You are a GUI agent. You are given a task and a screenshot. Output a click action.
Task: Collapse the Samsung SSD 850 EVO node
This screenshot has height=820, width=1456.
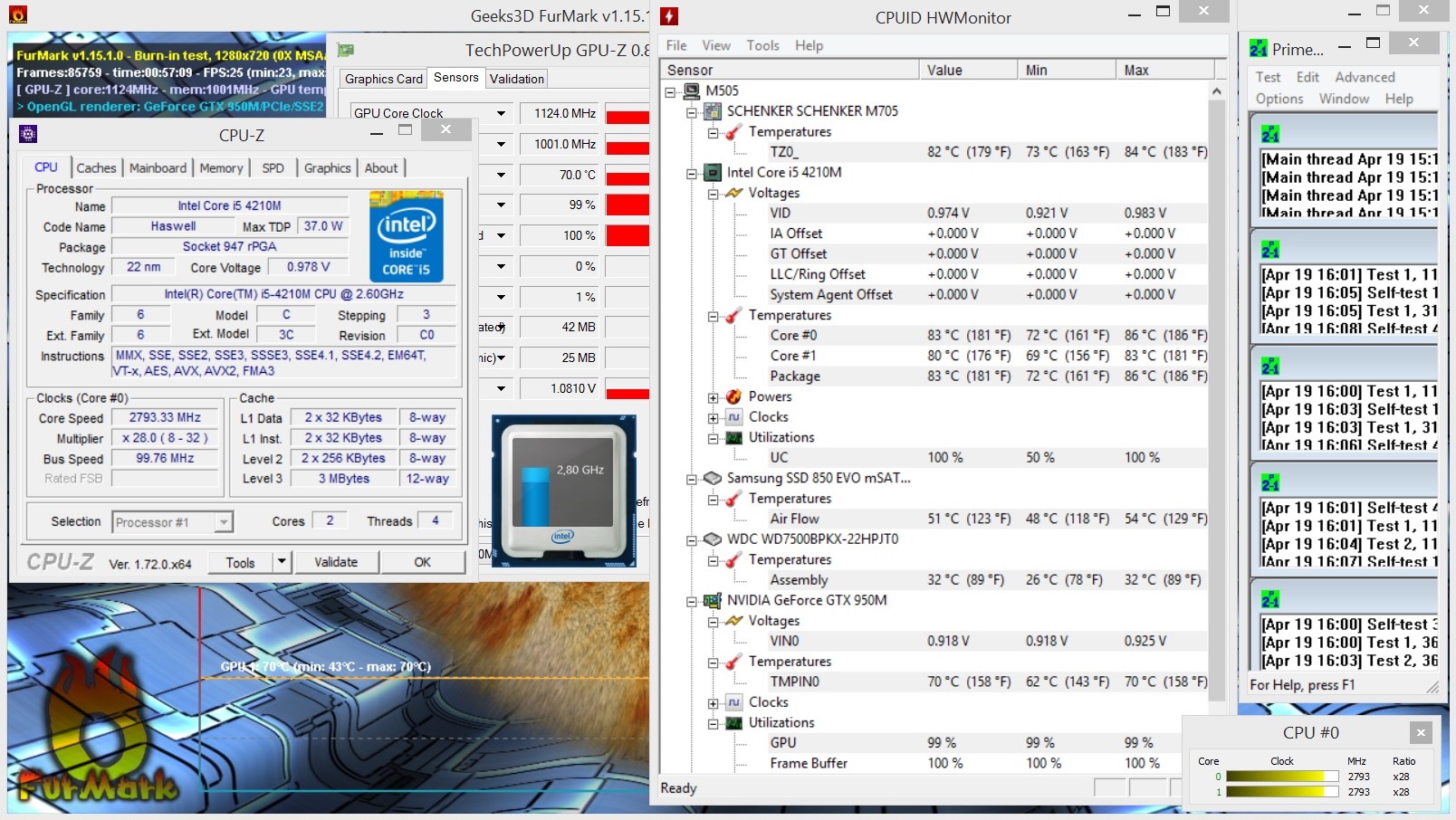tap(692, 479)
